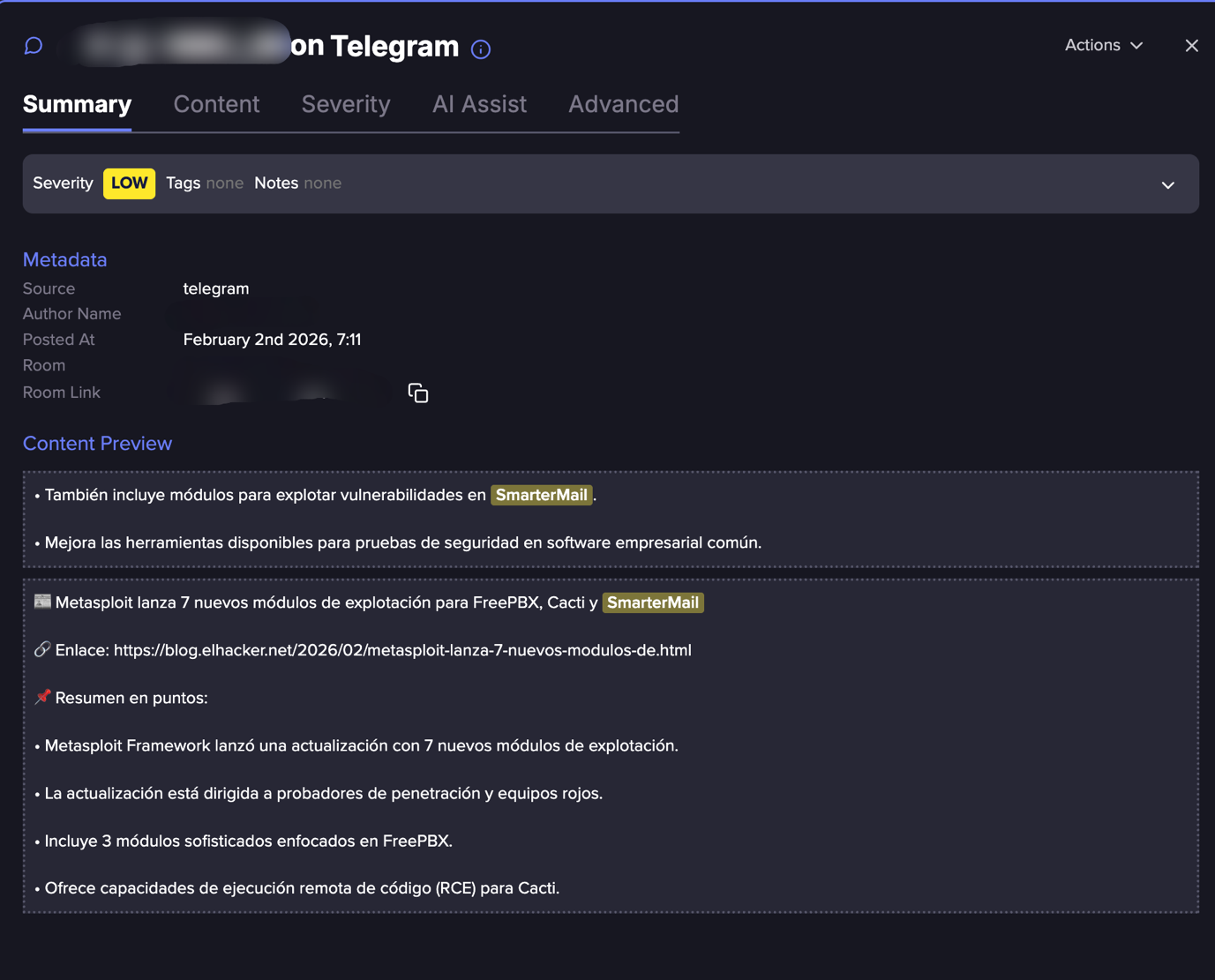Open the AI Assist tab
1215x980 pixels.
(479, 104)
